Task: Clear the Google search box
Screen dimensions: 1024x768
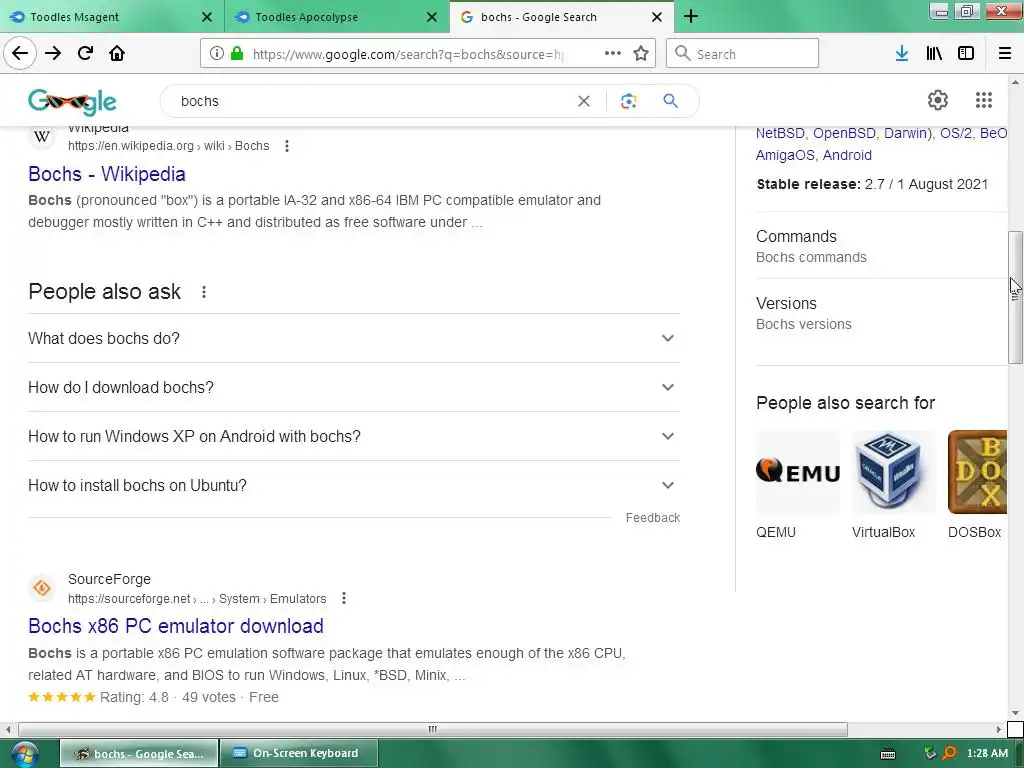Action: tap(584, 101)
